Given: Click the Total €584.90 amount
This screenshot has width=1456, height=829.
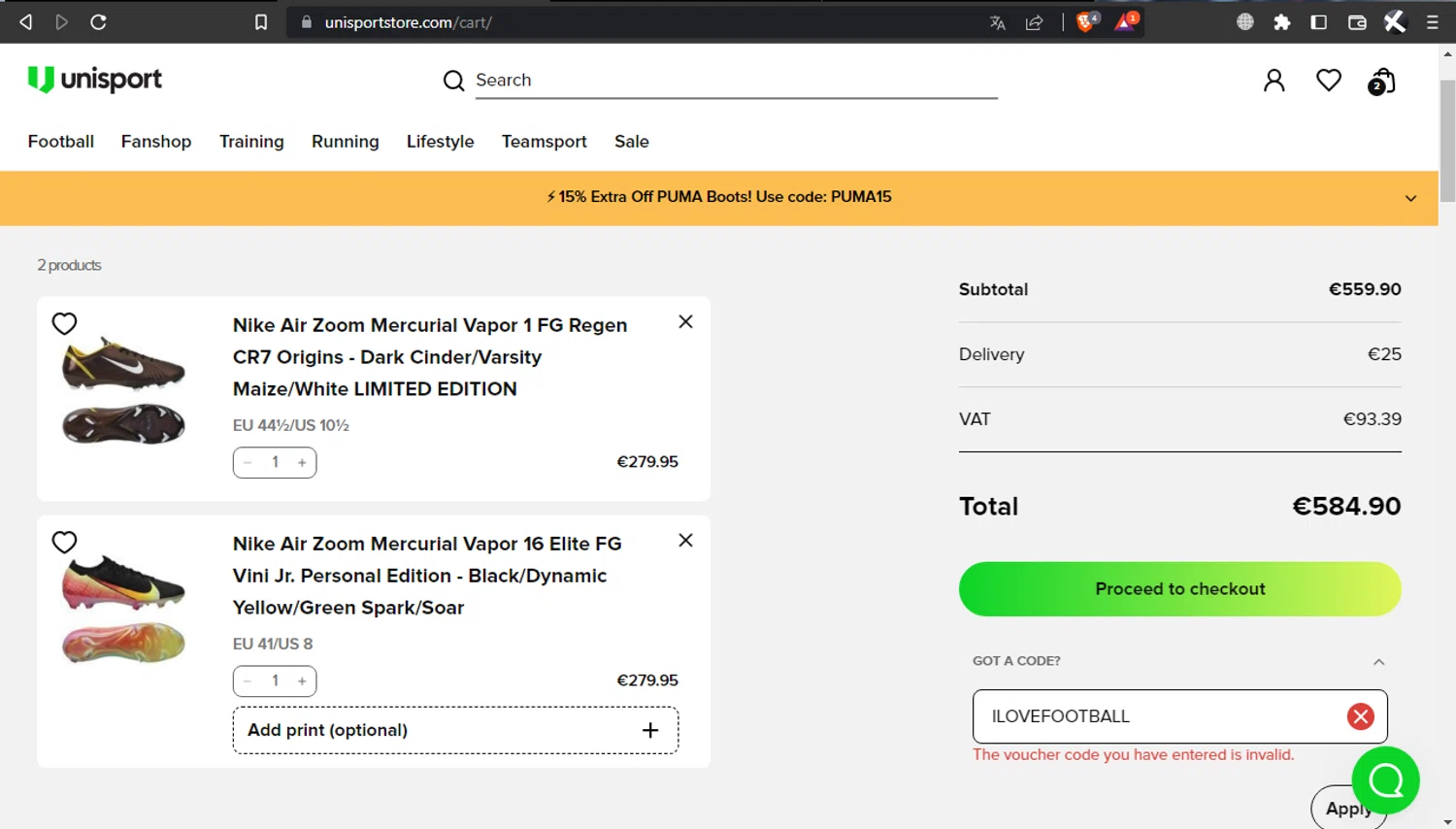Looking at the screenshot, I should [x=1346, y=507].
